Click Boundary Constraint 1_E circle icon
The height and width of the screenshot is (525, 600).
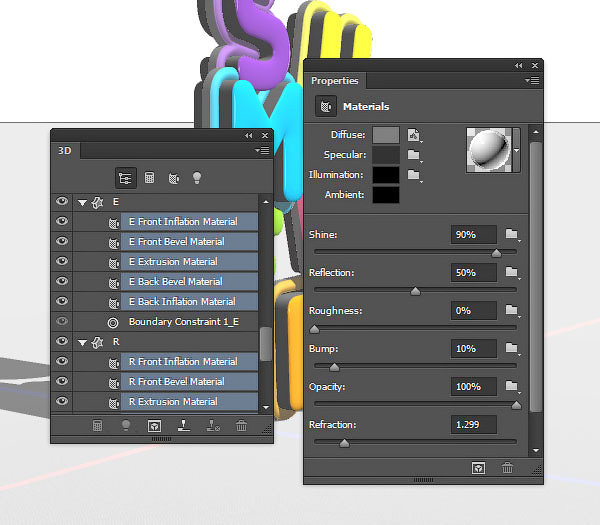[113, 323]
